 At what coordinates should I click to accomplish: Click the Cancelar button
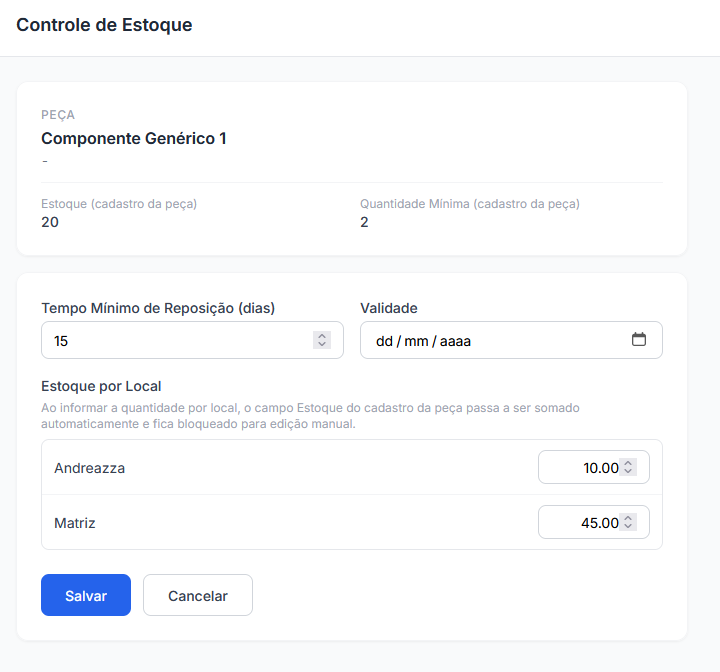tap(198, 595)
